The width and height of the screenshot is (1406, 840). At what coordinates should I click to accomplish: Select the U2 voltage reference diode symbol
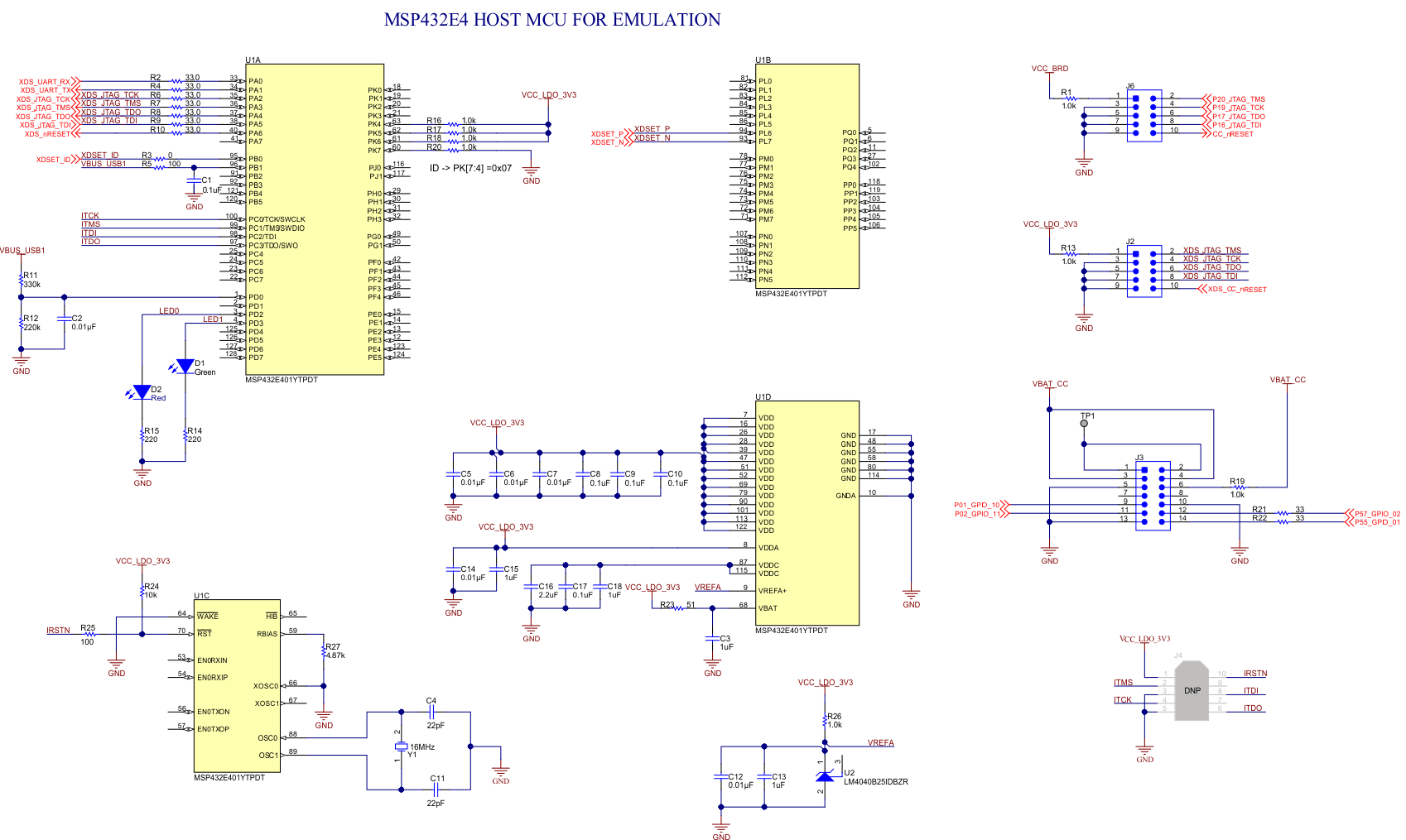[825, 775]
